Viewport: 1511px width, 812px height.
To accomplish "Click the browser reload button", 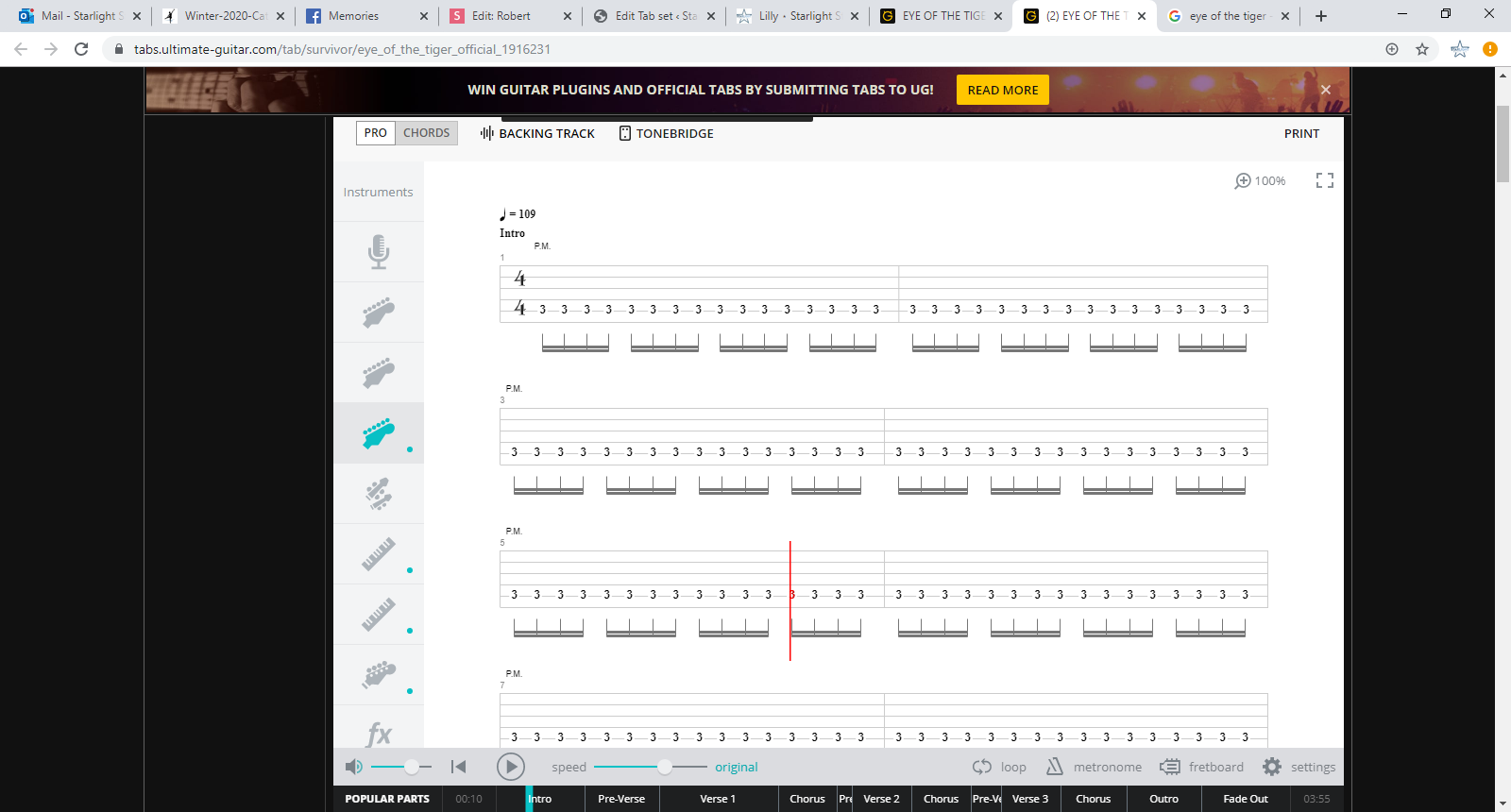I will point(81,49).
